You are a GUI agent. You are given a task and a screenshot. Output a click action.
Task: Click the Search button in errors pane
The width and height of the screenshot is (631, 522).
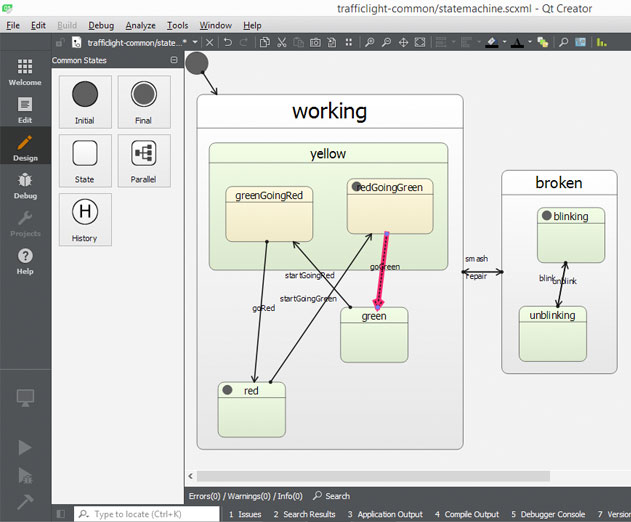(x=332, y=496)
